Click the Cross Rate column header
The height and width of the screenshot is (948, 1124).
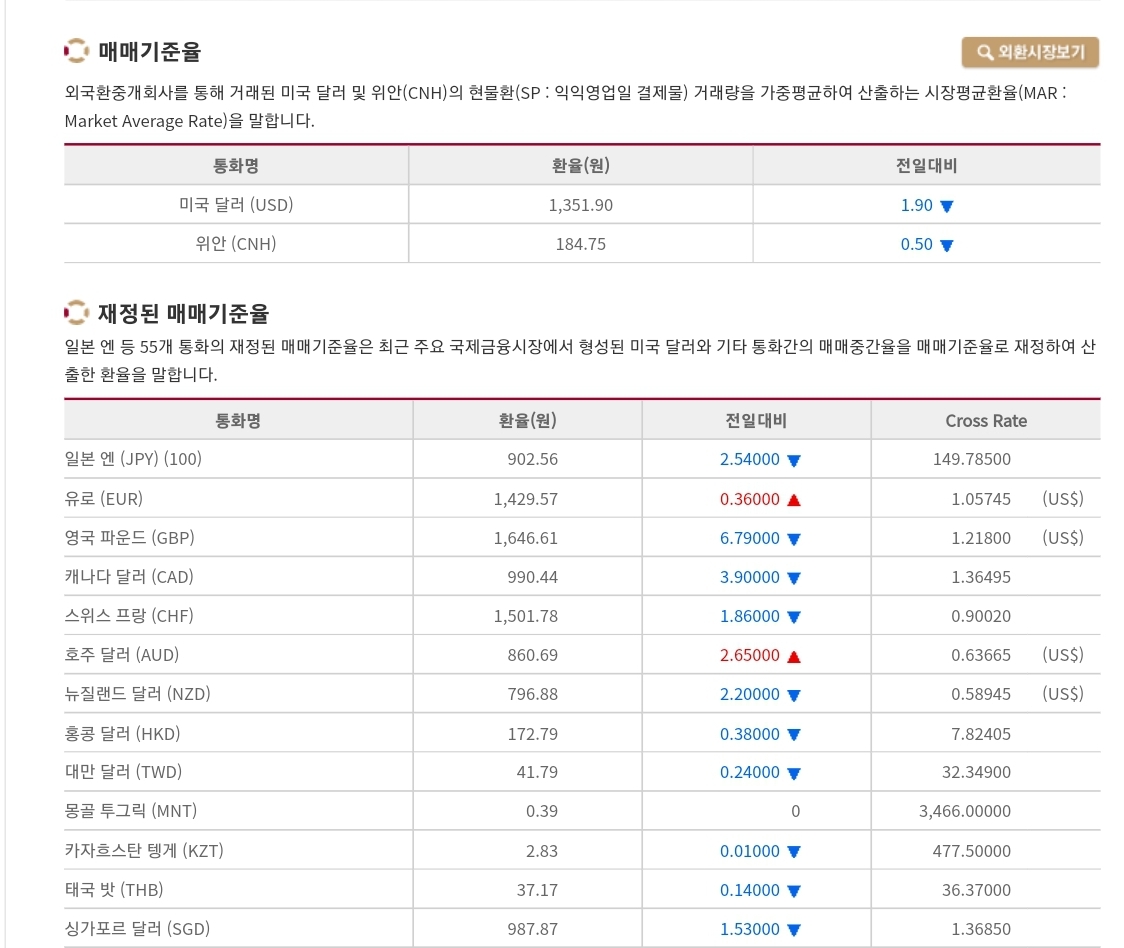986,421
